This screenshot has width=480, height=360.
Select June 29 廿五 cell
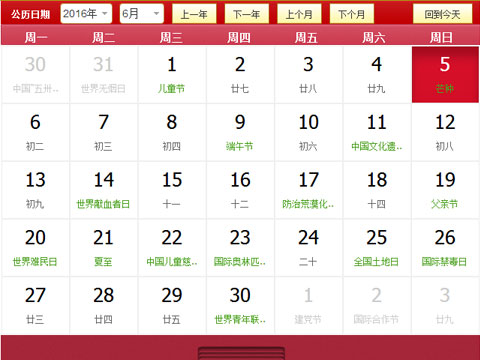(x=172, y=305)
